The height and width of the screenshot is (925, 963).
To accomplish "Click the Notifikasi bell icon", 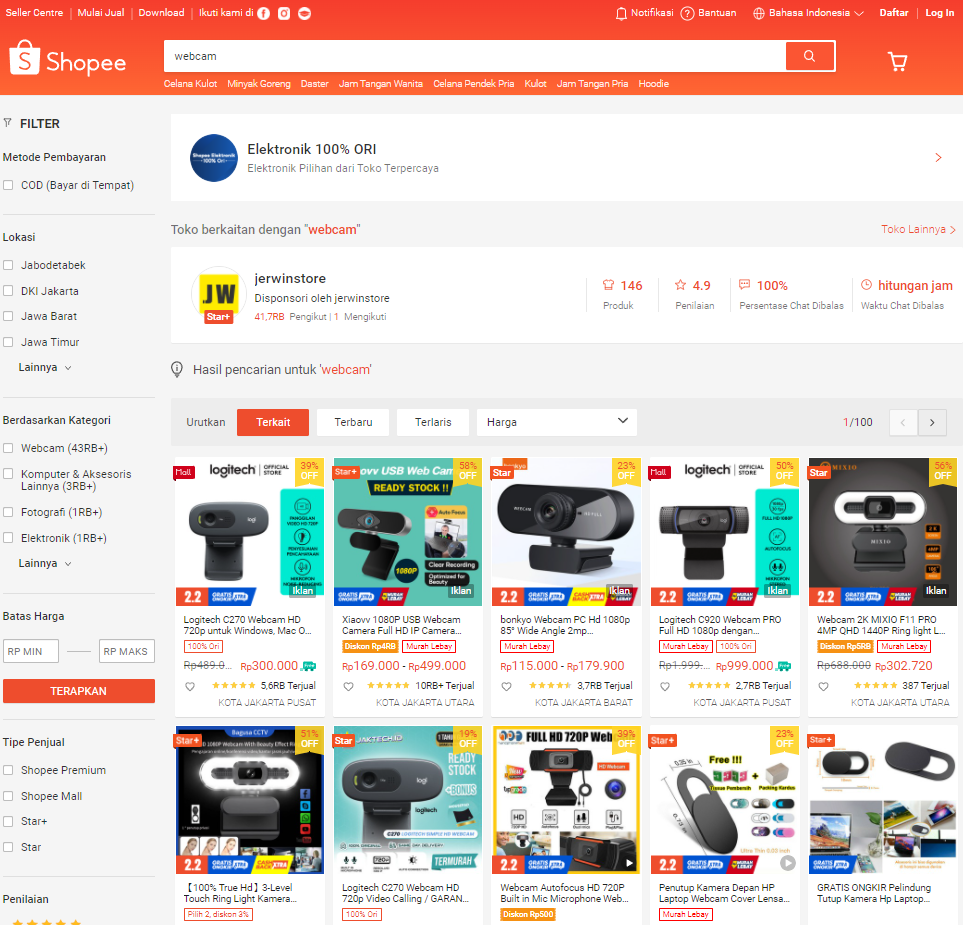I will click(x=622, y=14).
